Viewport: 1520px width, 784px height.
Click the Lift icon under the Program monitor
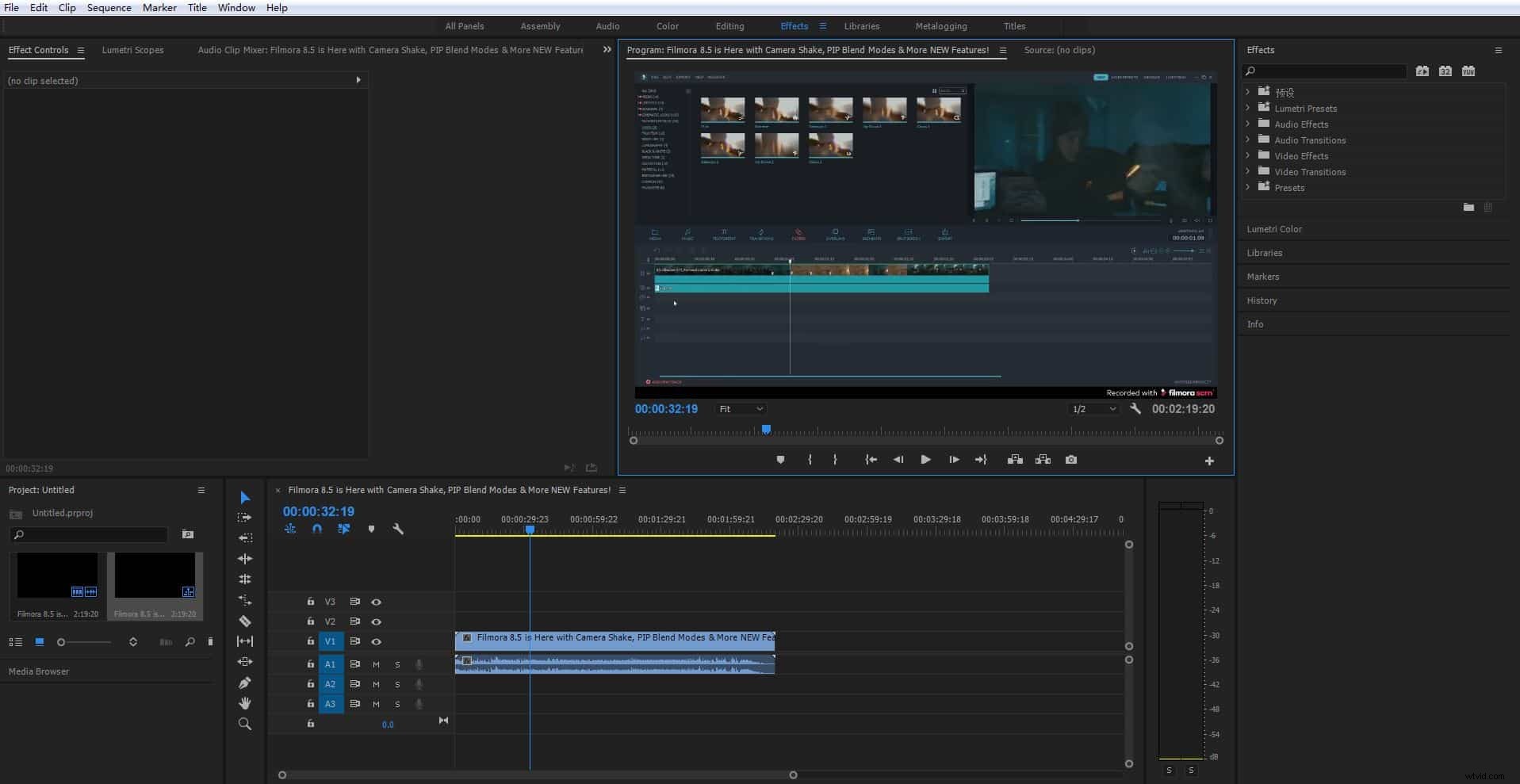click(x=1014, y=460)
